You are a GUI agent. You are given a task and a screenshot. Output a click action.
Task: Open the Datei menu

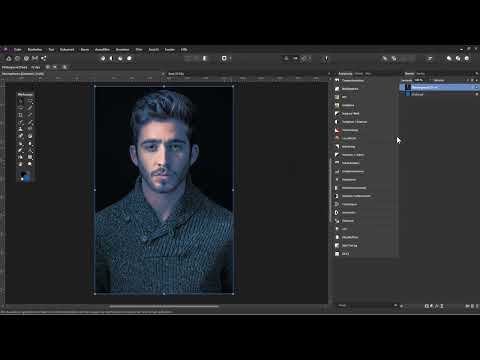click(18, 50)
